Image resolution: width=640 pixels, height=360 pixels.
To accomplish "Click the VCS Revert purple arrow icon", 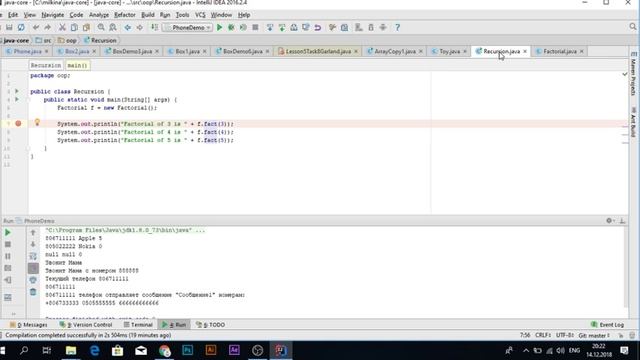I will pos(318,27).
